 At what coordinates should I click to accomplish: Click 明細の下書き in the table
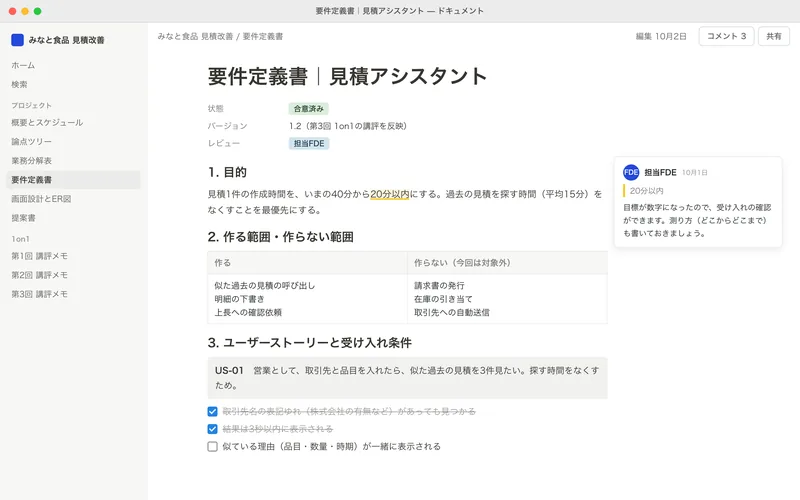(239, 299)
